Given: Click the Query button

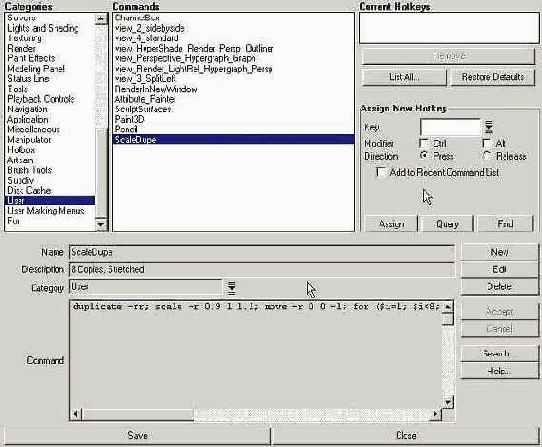Looking at the screenshot, I should pos(447,224).
